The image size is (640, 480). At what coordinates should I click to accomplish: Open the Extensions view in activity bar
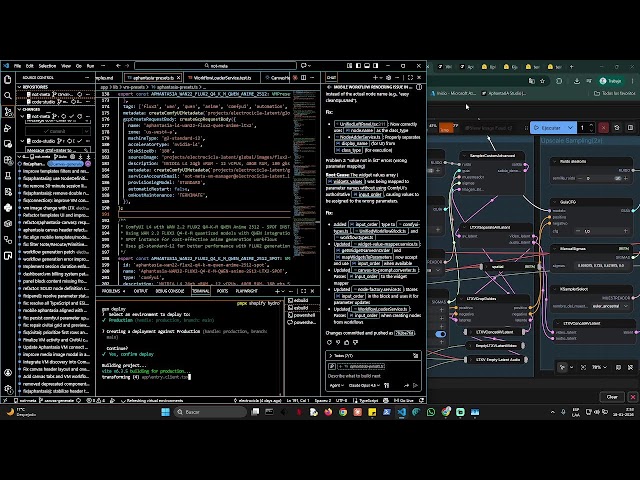(x=8, y=160)
